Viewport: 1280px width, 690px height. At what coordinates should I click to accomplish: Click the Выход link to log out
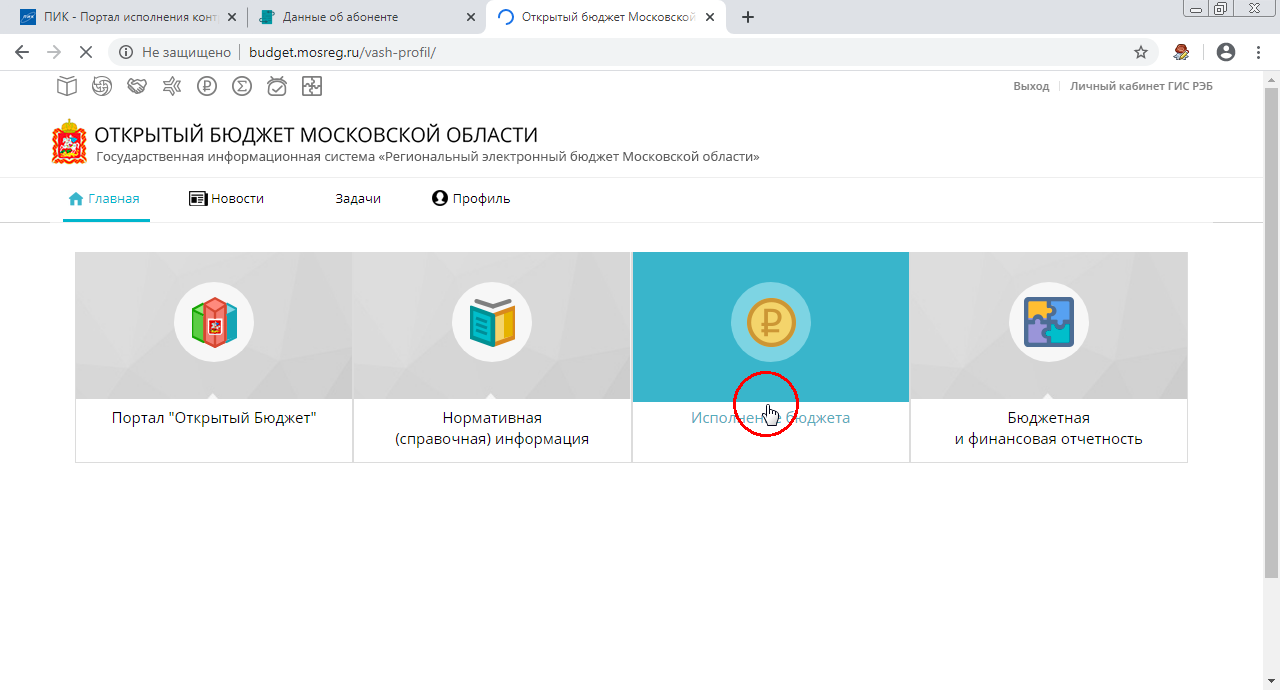click(x=1031, y=85)
